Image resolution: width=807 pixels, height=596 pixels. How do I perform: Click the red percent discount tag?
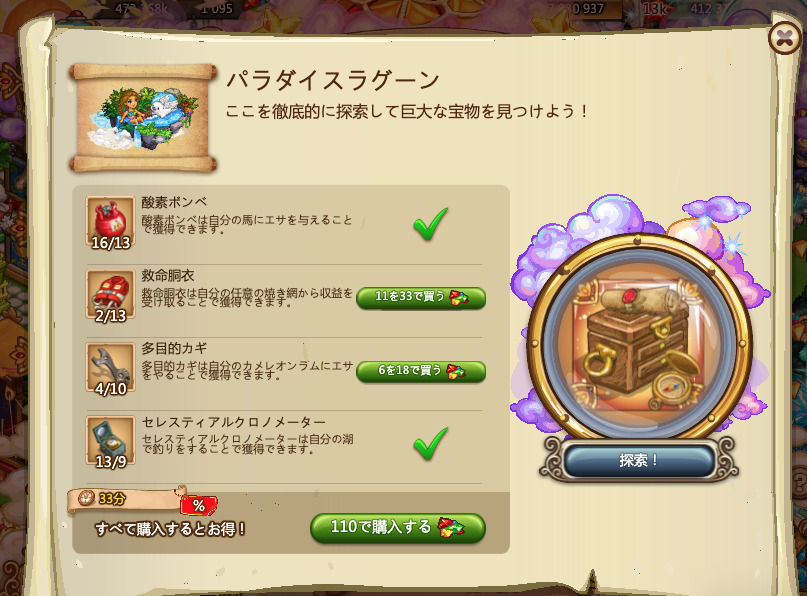pyautogui.click(x=199, y=505)
